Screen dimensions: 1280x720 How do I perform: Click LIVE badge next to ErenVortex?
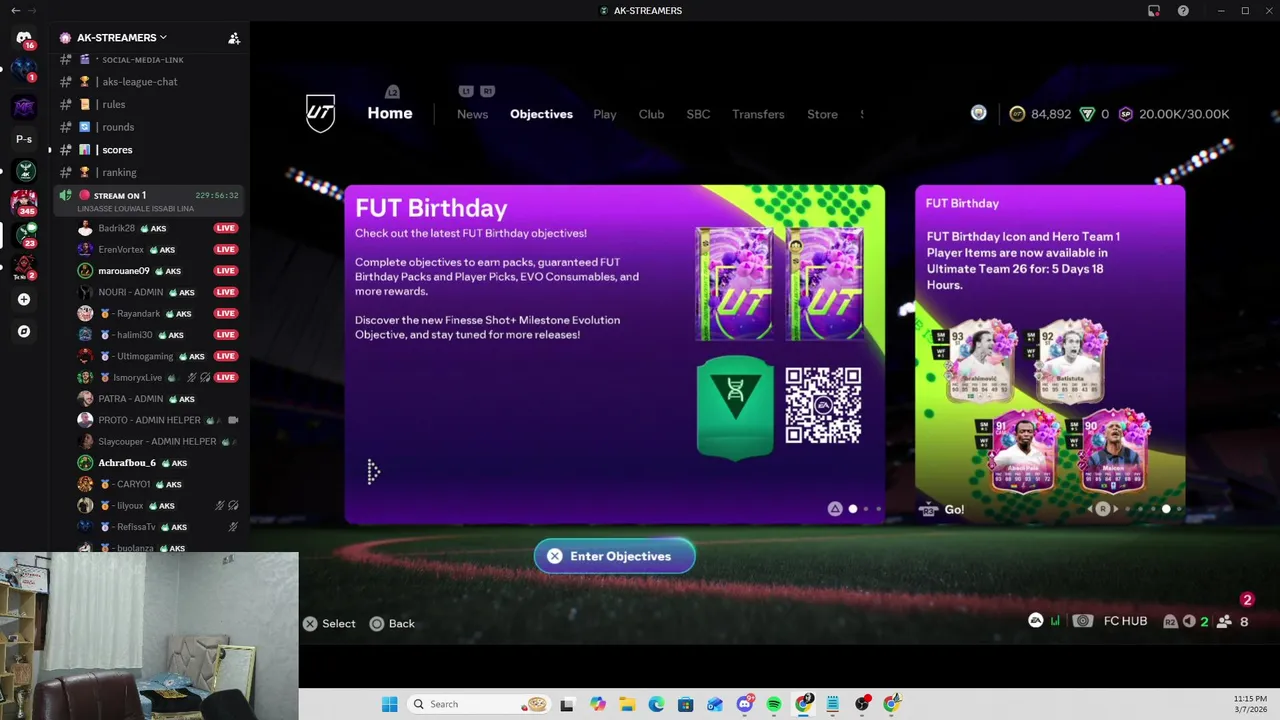click(226, 249)
